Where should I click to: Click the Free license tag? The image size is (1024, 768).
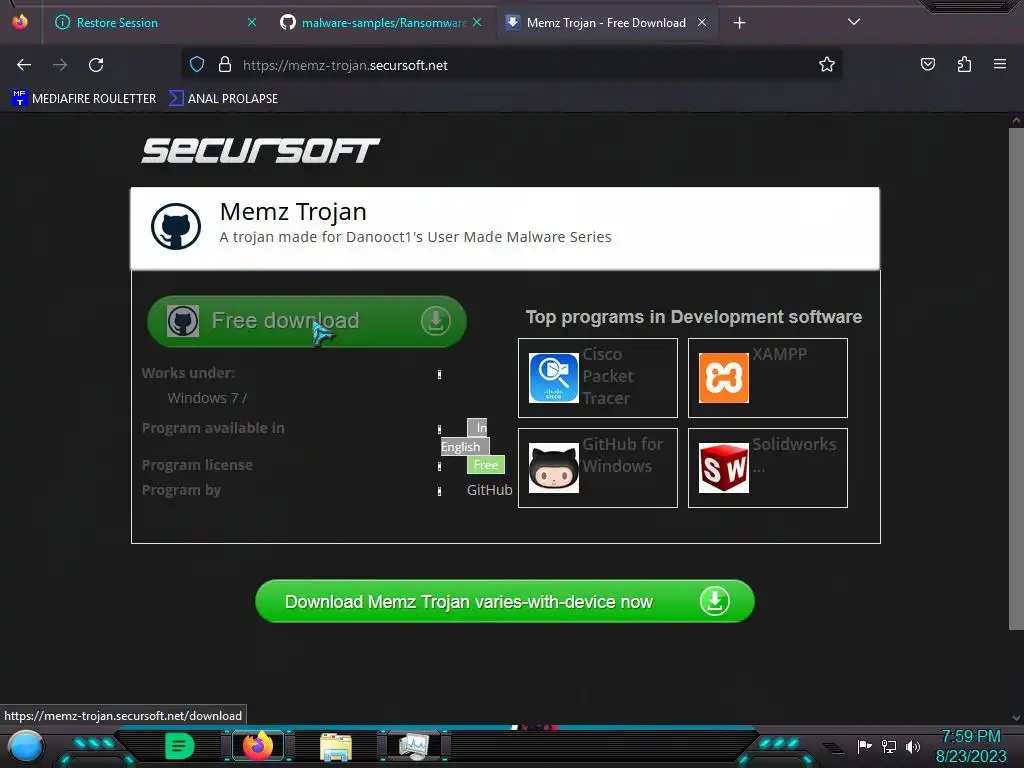pos(486,465)
